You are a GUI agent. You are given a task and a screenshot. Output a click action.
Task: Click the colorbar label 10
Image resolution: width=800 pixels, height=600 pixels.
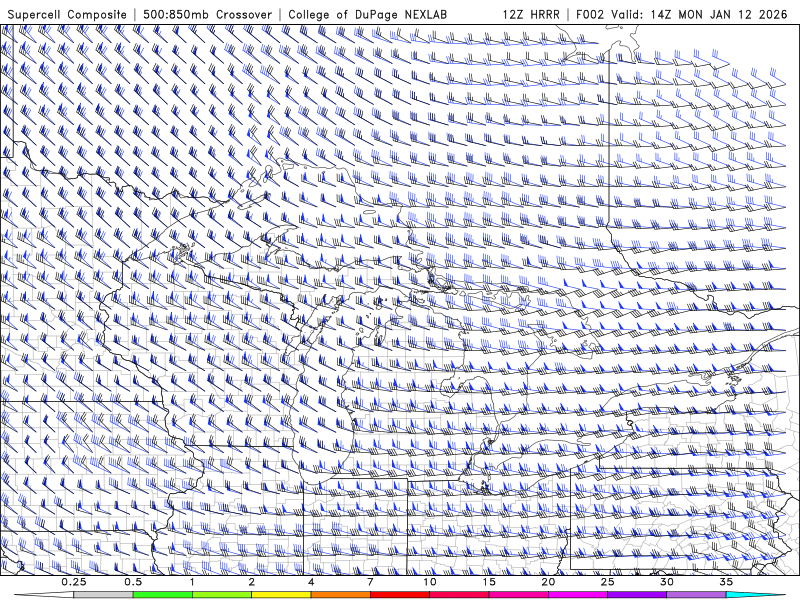[x=430, y=582]
